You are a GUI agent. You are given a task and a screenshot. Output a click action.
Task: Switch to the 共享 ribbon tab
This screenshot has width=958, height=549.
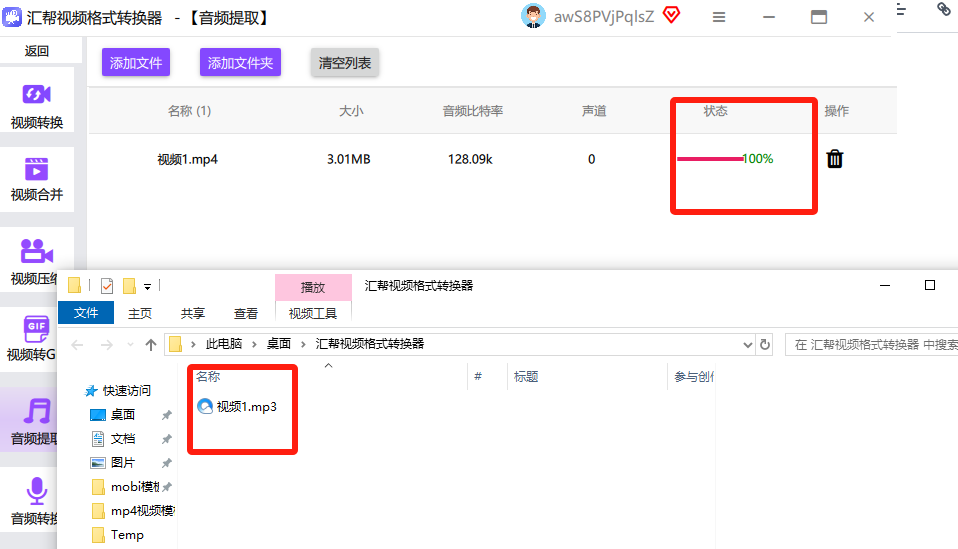(x=192, y=313)
